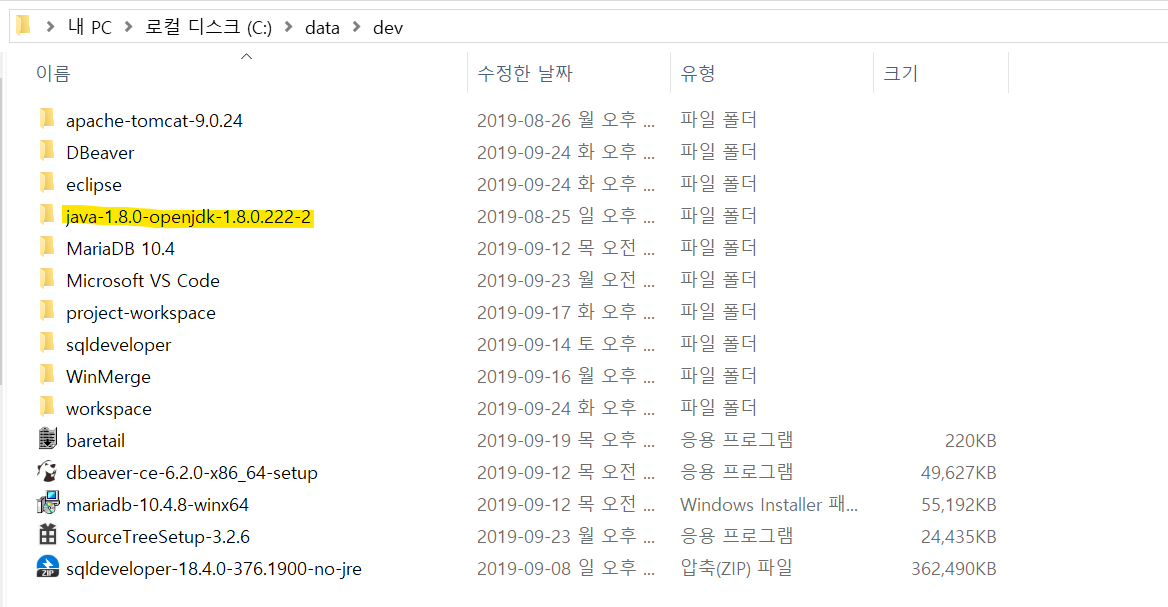Click the 2019-09-14 date of sqldeveloper folder
Viewport: 1168px width, 607px height.
(566, 344)
